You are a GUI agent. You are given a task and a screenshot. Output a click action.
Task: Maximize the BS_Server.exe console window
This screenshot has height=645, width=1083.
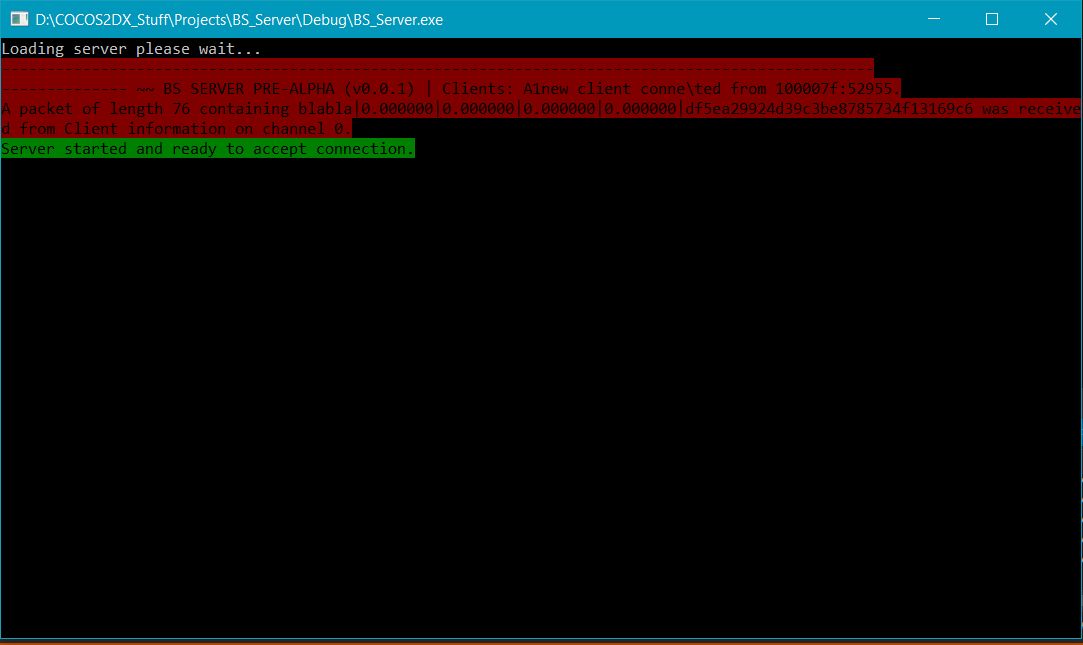992,19
